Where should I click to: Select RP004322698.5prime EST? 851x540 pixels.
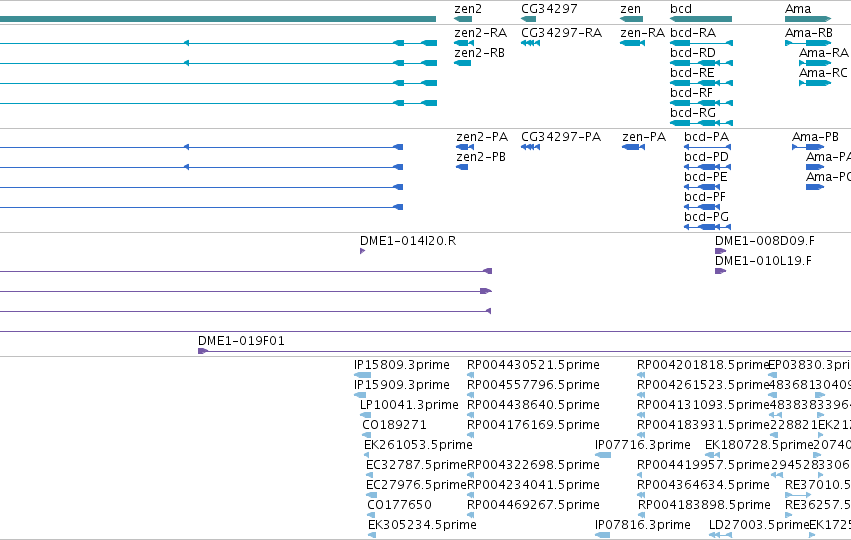pyautogui.click(x=471, y=475)
